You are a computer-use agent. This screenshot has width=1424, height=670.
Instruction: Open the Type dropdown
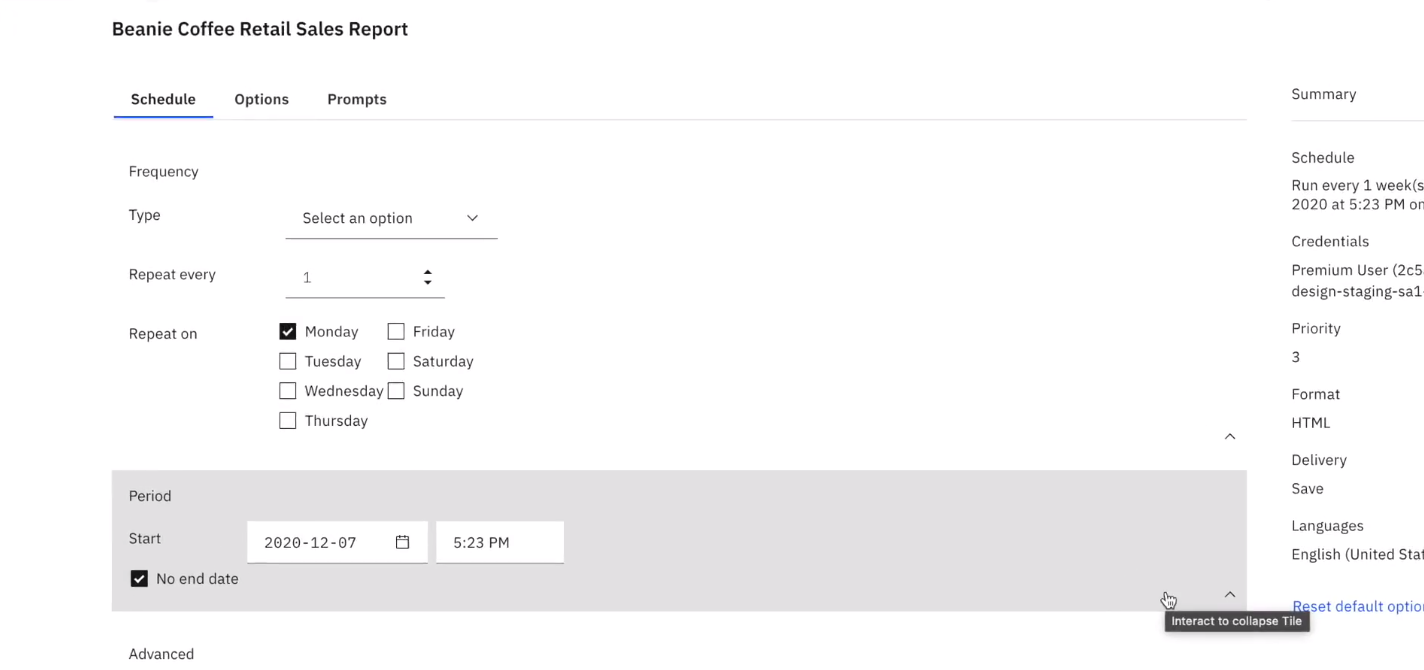pos(390,218)
